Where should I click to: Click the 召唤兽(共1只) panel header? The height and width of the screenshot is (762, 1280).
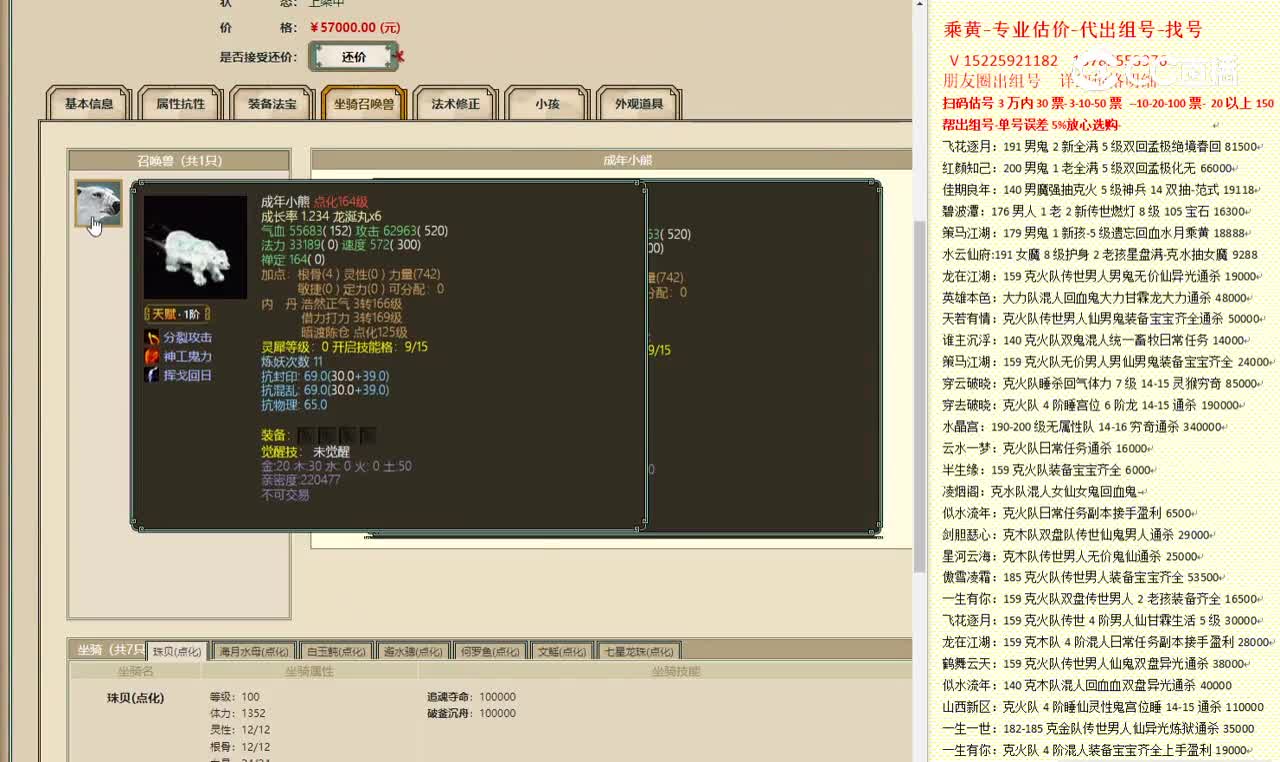pos(179,160)
